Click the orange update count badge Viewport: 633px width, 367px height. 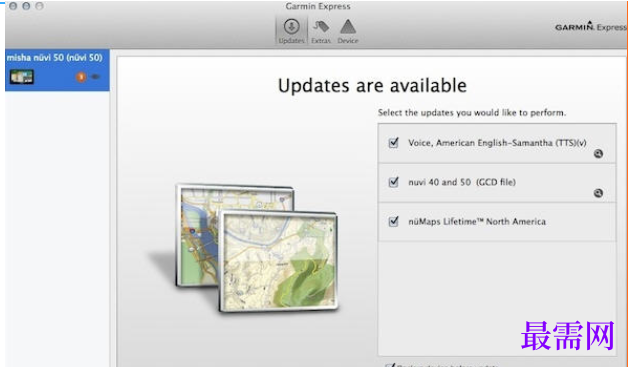[81, 77]
